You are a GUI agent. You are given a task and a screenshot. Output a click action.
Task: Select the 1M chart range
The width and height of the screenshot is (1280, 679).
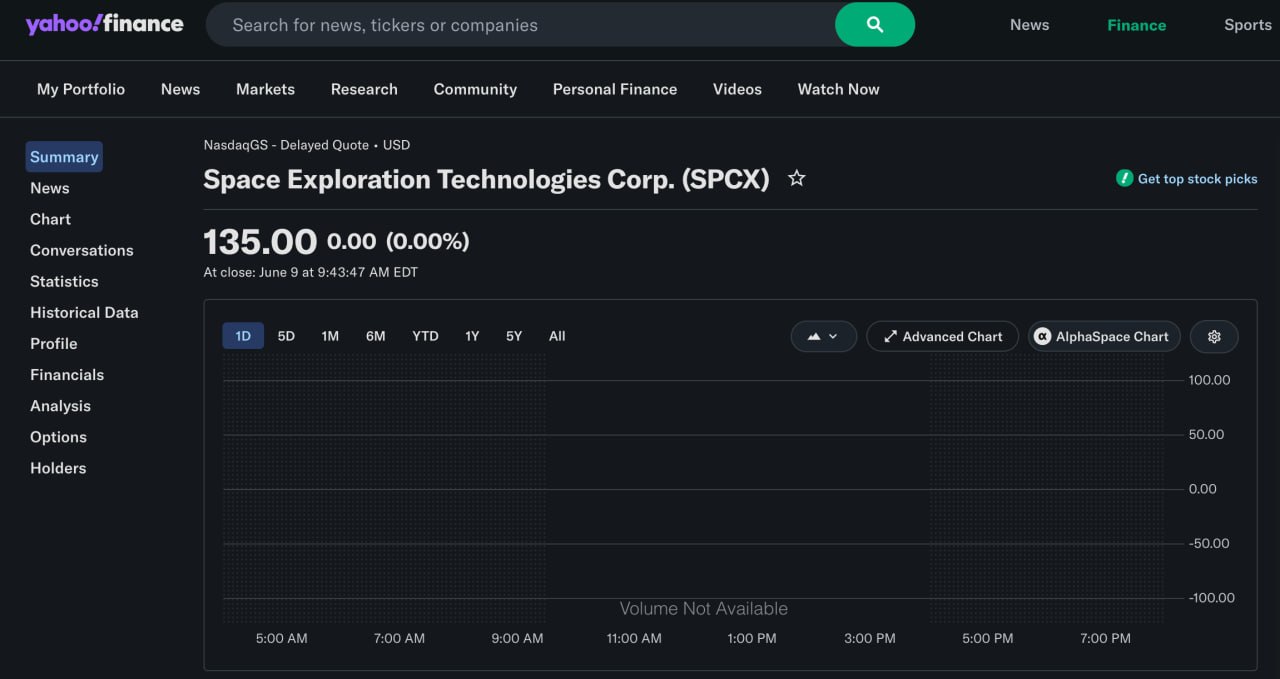330,336
